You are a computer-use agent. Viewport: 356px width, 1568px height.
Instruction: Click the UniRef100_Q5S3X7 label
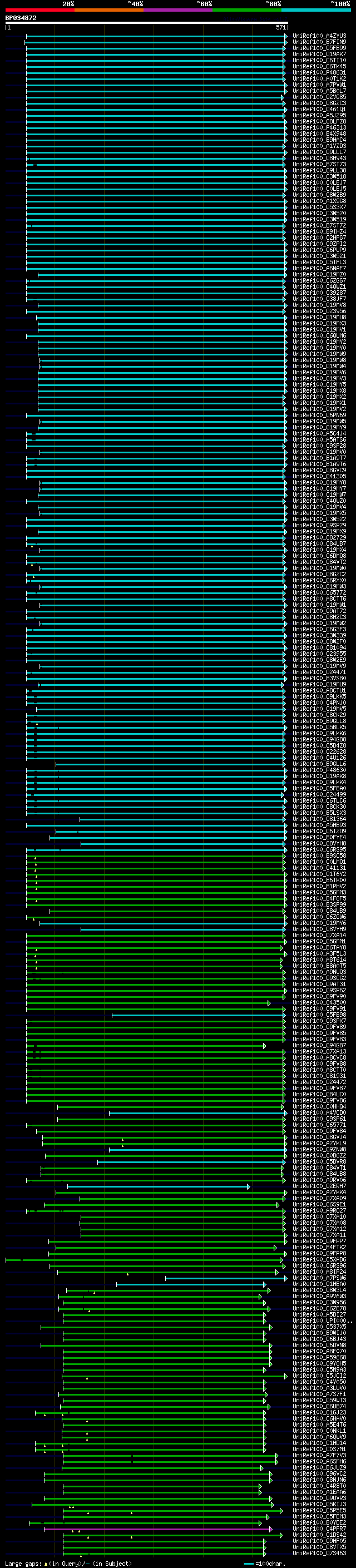pos(319,207)
